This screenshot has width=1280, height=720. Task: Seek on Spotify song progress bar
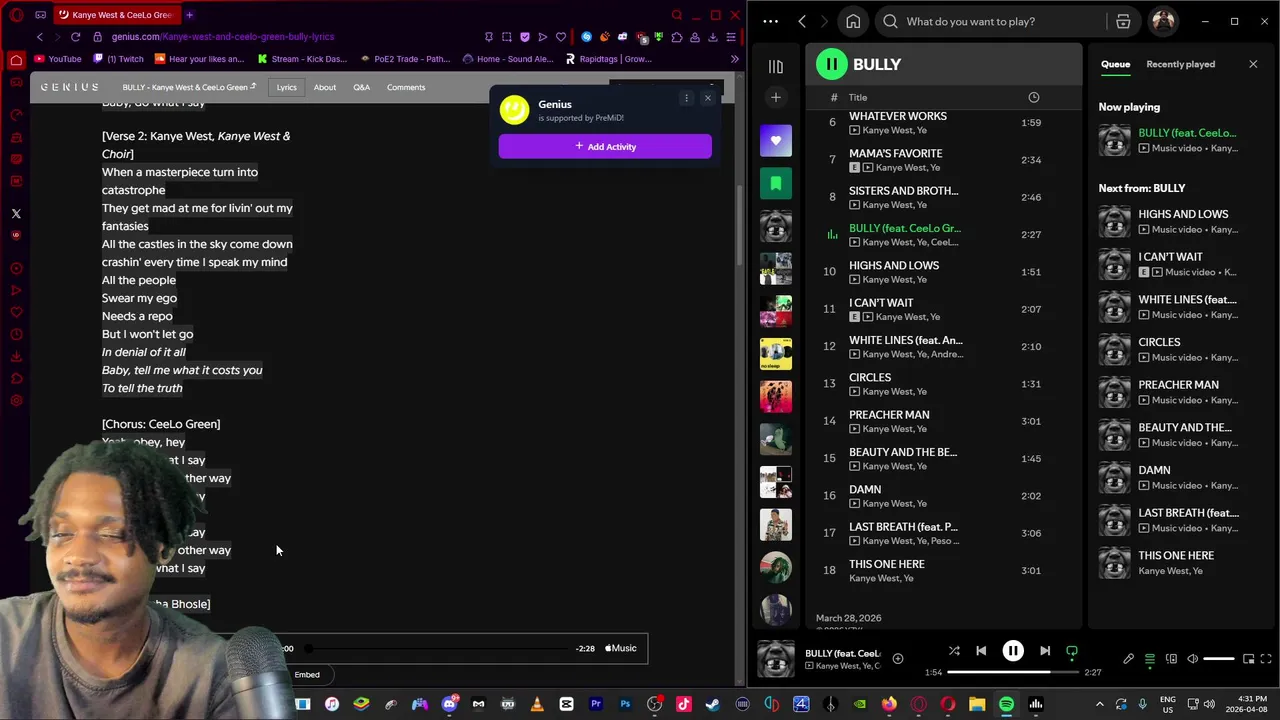(1013, 673)
